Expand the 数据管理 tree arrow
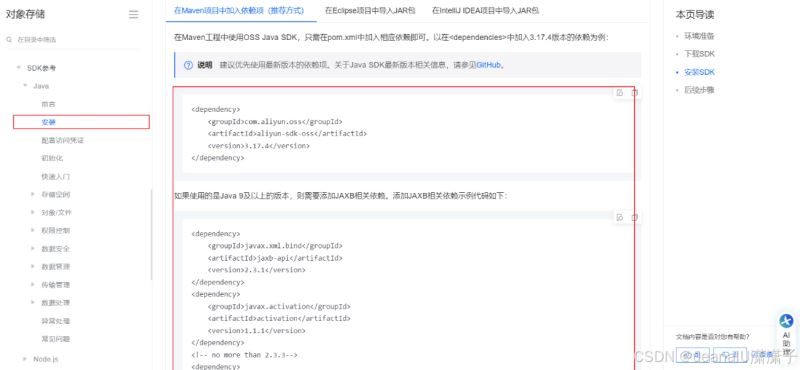 pyautogui.click(x=33, y=266)
